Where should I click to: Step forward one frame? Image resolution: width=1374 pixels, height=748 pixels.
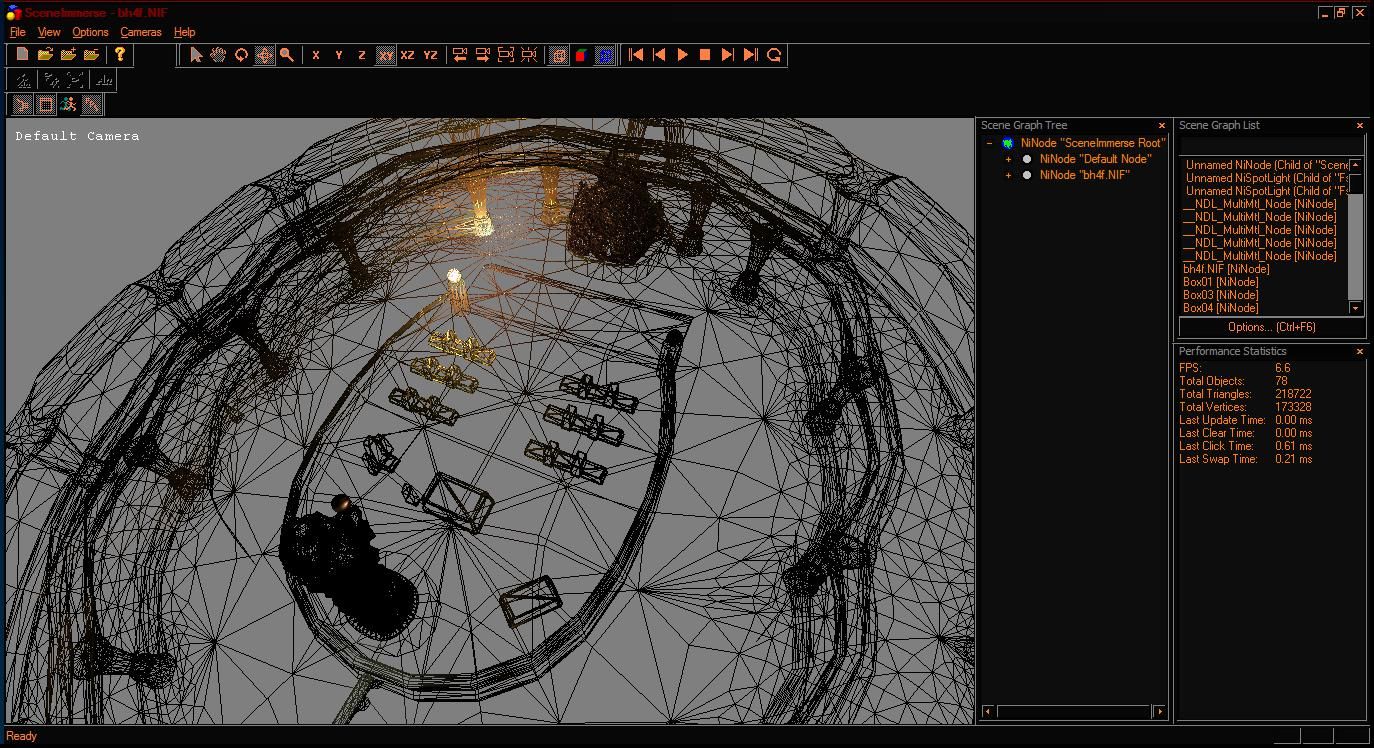click(728, 55)
